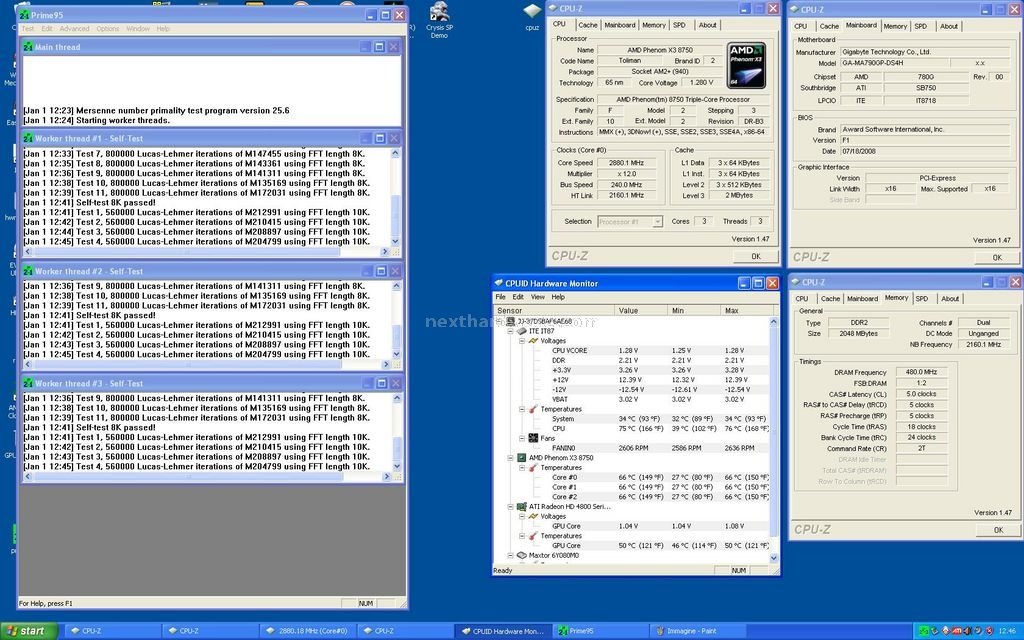Select the Core #1 temperature row

(x=660, y=487)
